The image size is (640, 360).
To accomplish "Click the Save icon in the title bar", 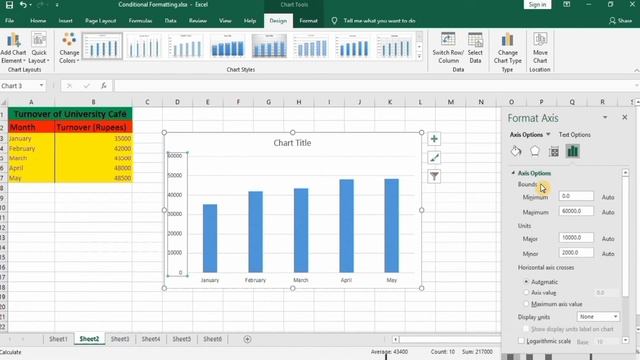I will pos(9,5).
